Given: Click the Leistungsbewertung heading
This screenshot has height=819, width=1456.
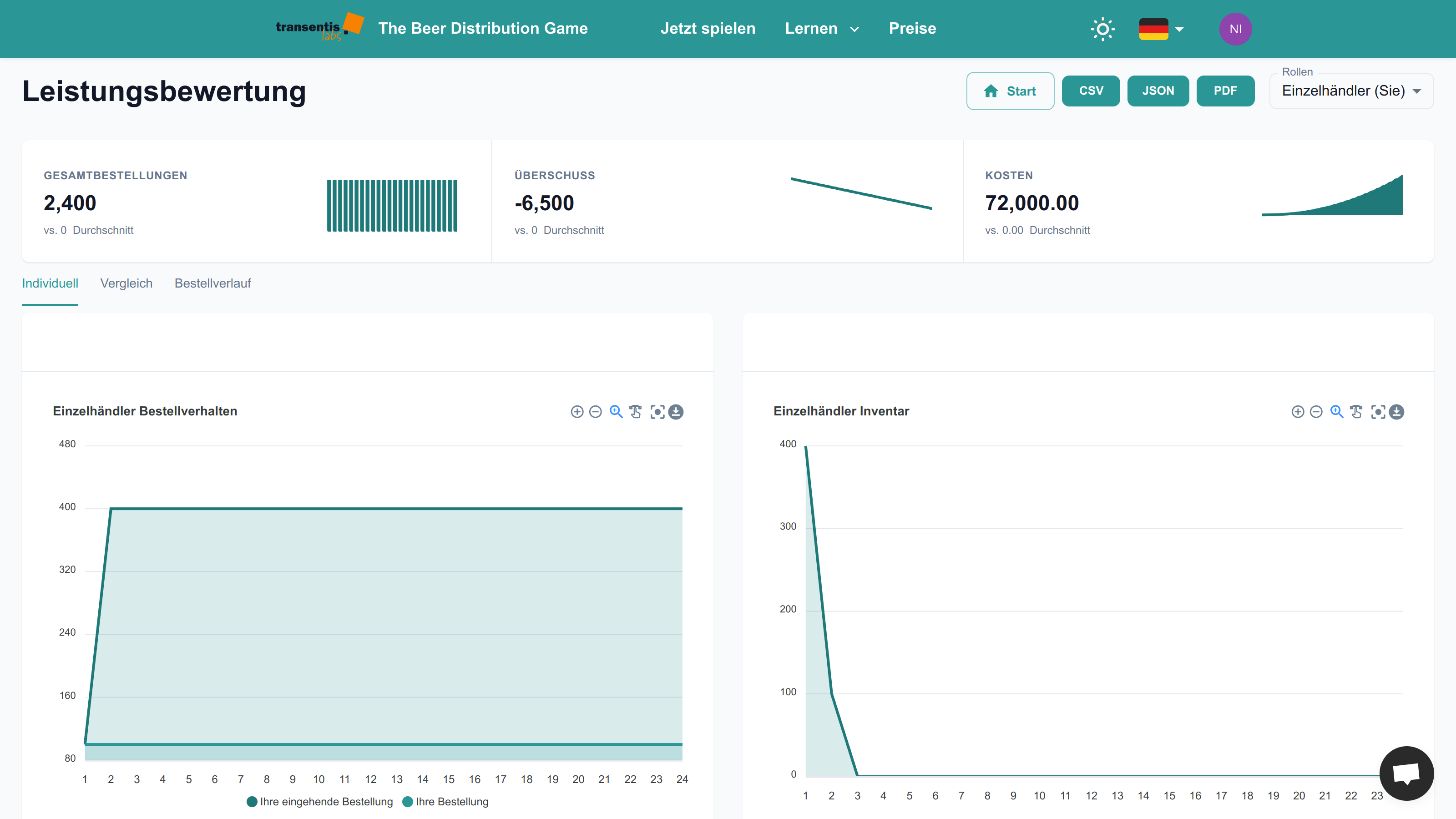Looking at the screenshot, I should point(164,91).
